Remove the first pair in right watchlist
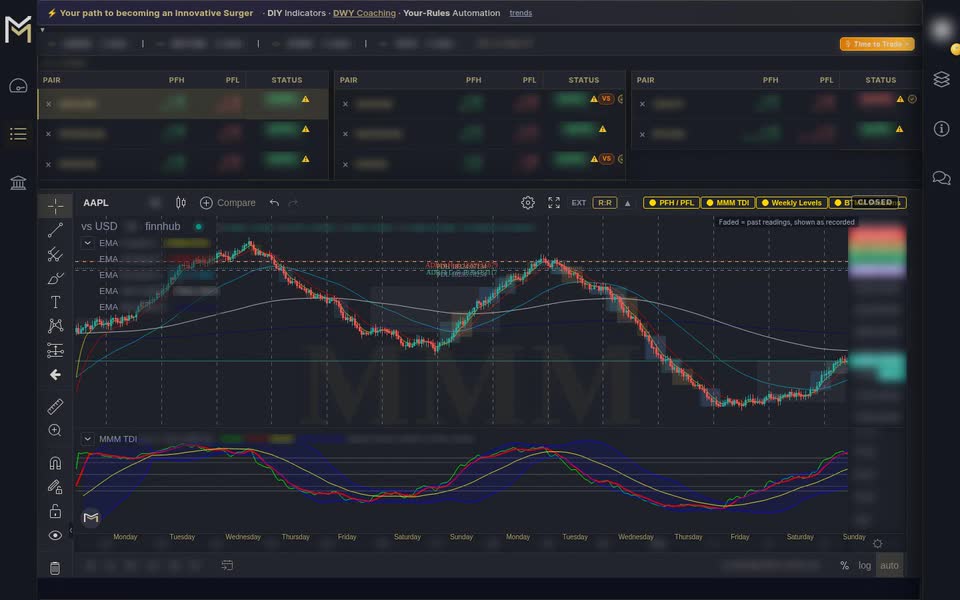 tap(642, 104)
